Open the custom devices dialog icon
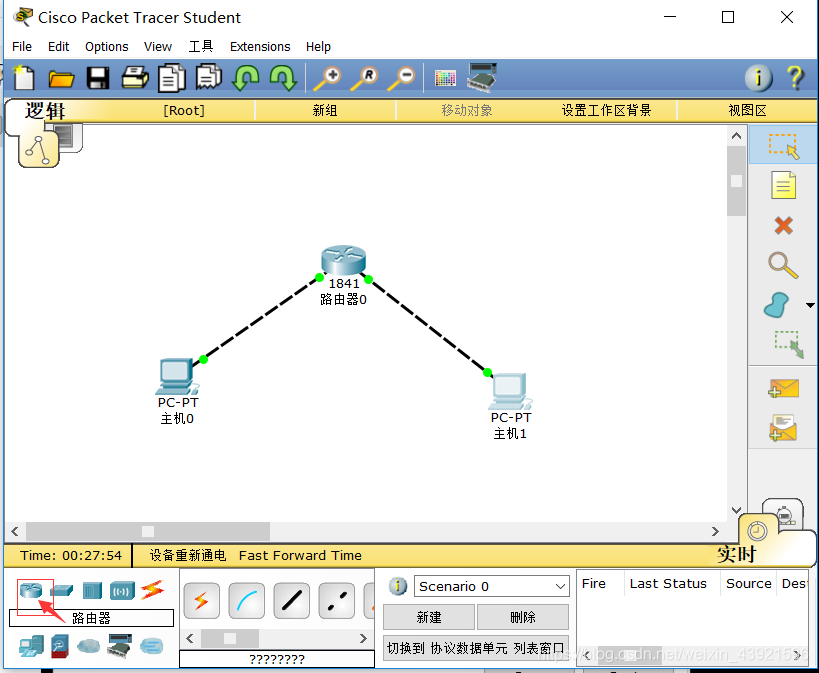Image resolution: width=819 pixels, height=673 pixels. 482,77
